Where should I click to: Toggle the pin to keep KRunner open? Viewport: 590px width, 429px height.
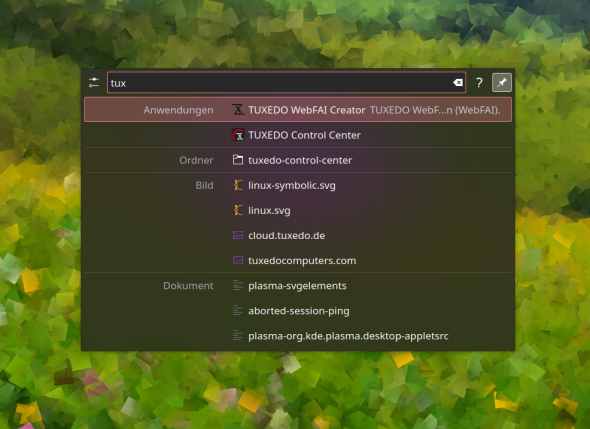tap(502, 82)
